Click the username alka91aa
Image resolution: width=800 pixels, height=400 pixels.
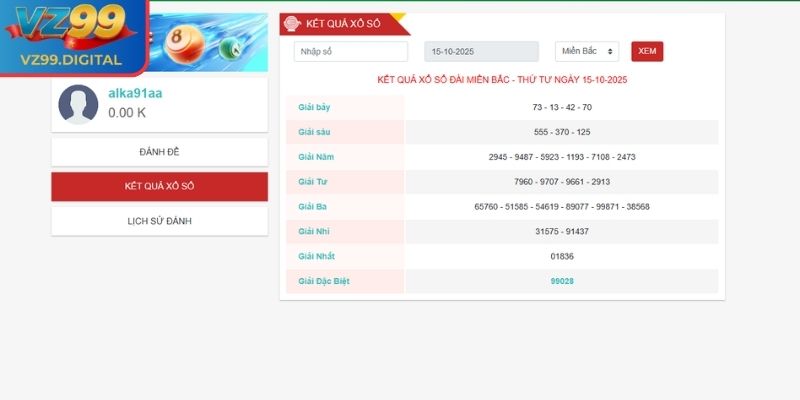tap(135, 93)
